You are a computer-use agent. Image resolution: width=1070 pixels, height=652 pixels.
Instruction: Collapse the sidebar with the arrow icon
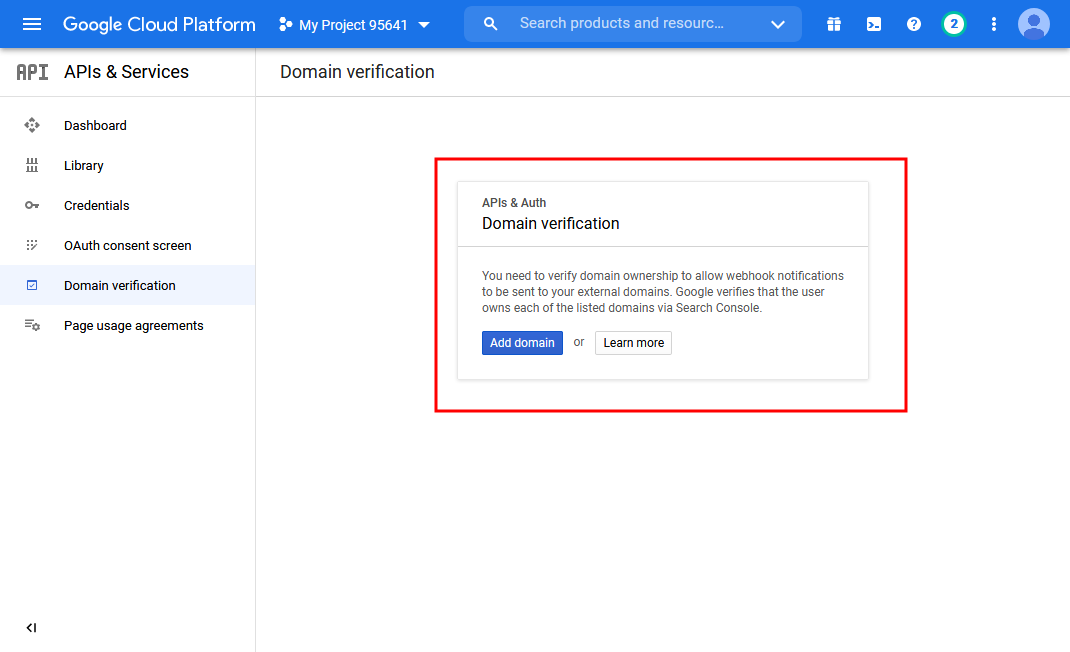pos(31,627)
